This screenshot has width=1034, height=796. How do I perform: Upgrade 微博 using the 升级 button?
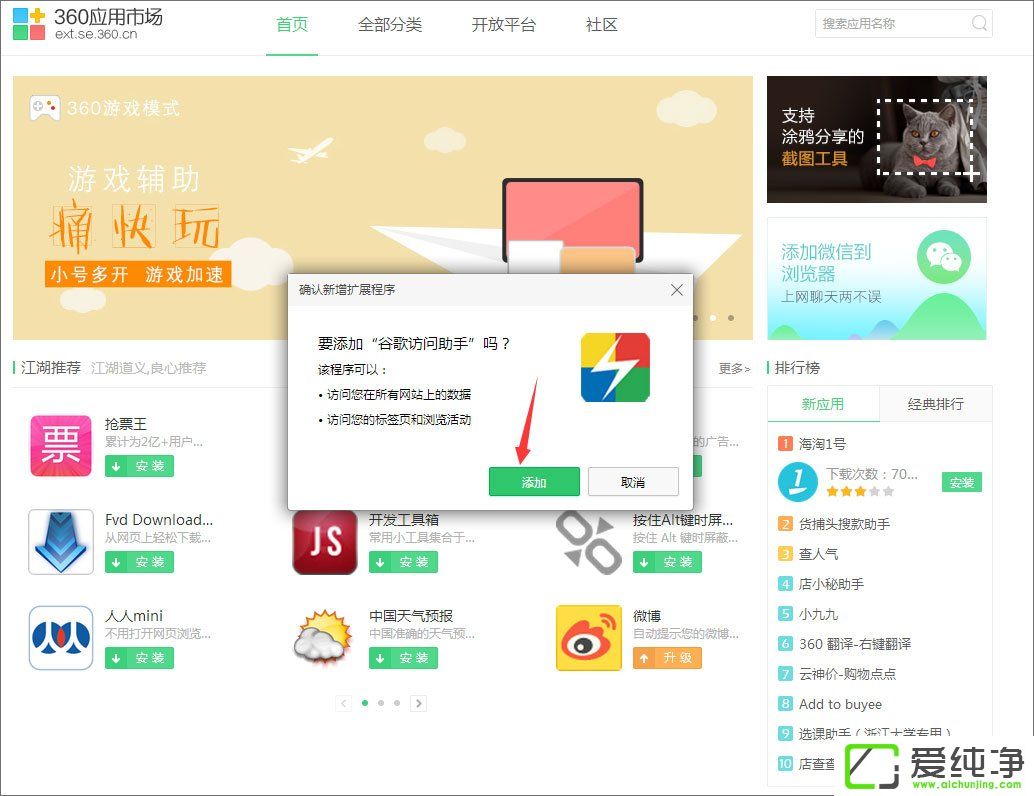click(x=667, y=658)
